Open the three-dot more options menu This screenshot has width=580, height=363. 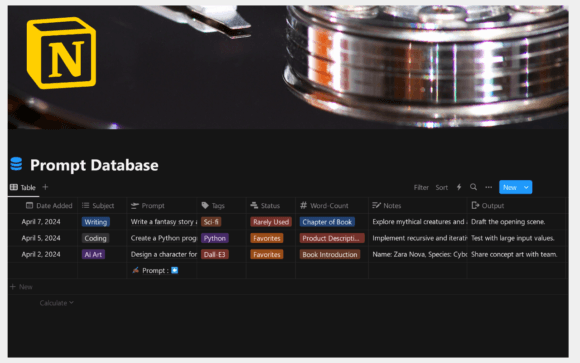(x=489, y=187)
